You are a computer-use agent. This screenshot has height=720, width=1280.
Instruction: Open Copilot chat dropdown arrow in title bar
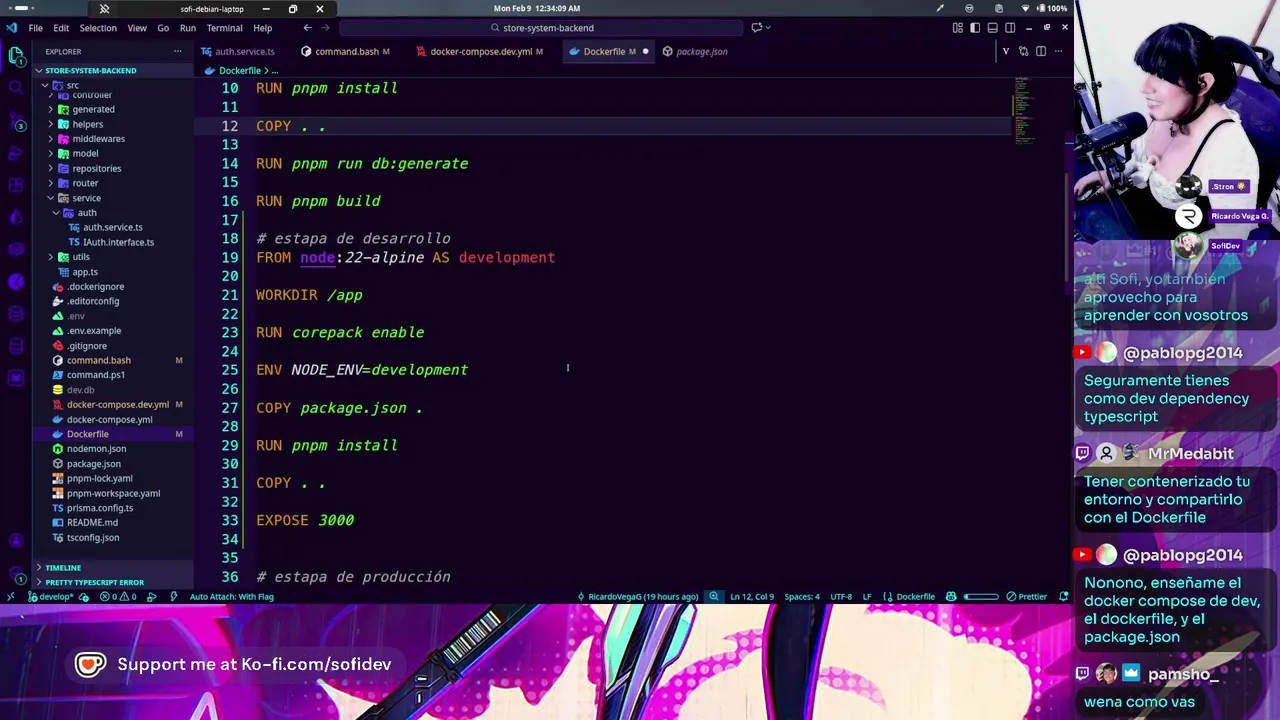click(770, 28)
